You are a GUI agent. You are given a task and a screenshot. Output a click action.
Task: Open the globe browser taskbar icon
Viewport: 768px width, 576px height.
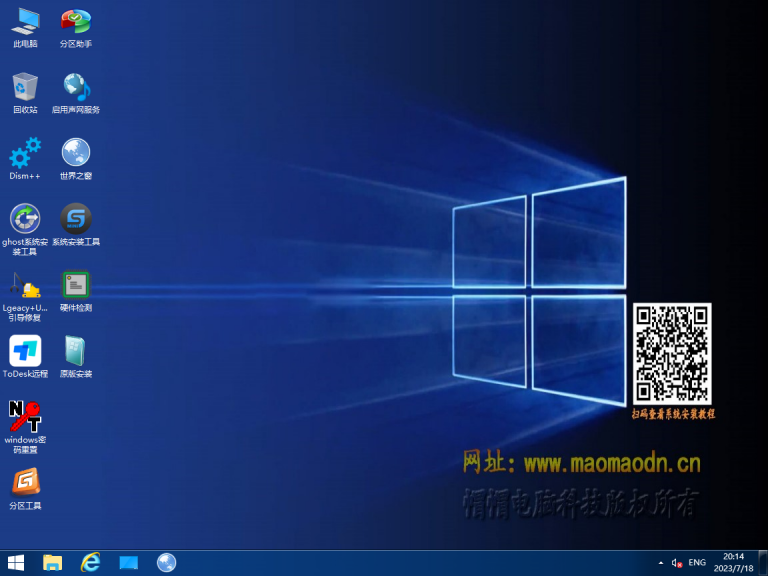tap(167, 563)
